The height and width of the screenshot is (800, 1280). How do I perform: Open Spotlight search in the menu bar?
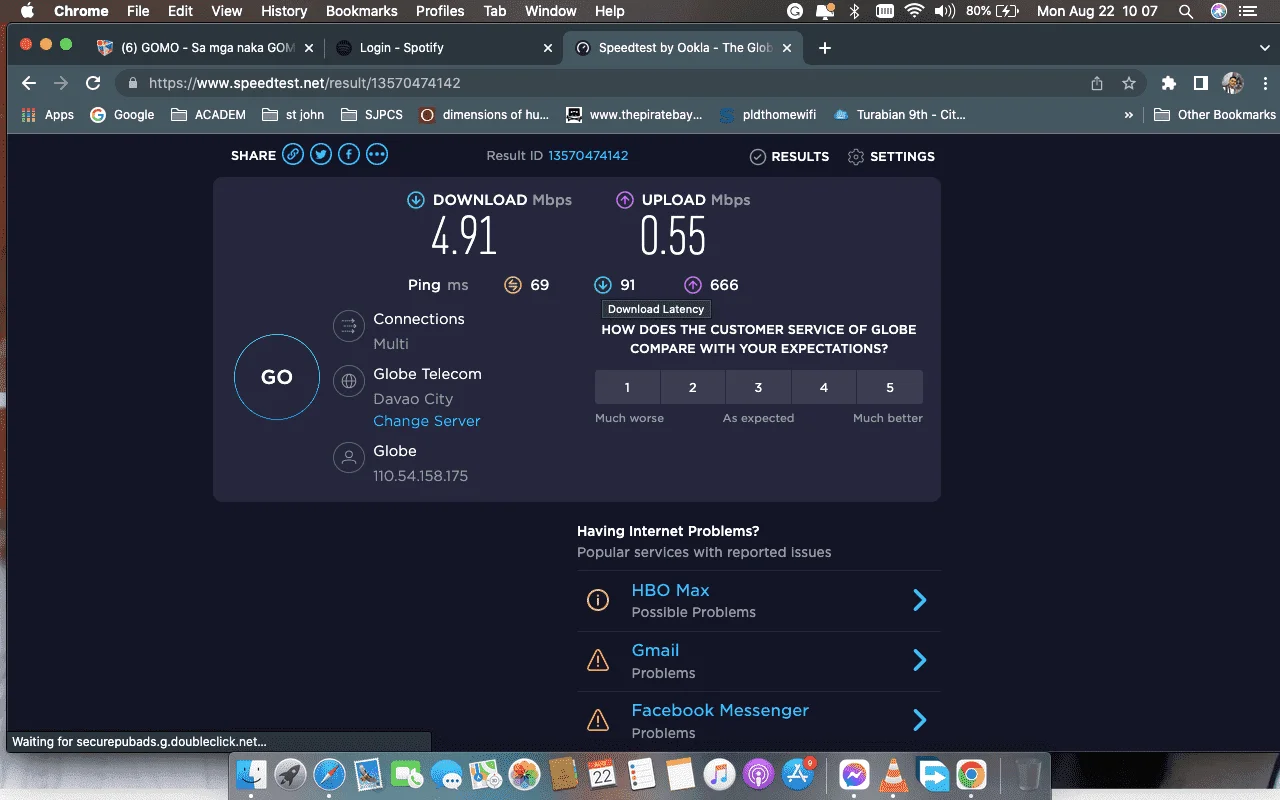tap(1186, 11)
